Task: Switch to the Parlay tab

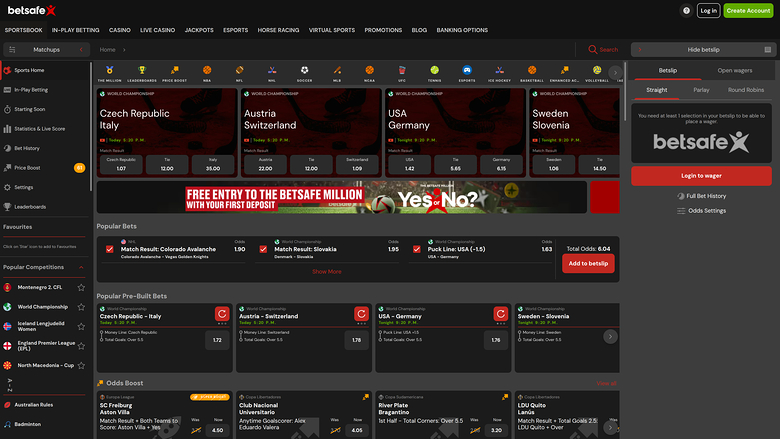Action: pos(701,90)
